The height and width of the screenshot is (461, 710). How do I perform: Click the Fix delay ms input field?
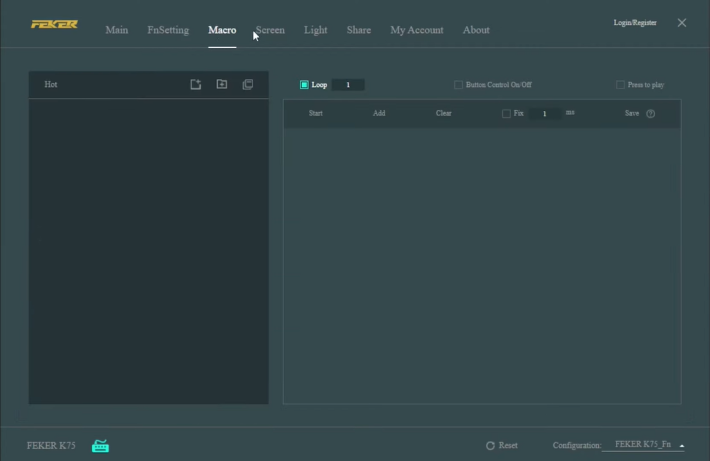[545, 114]
